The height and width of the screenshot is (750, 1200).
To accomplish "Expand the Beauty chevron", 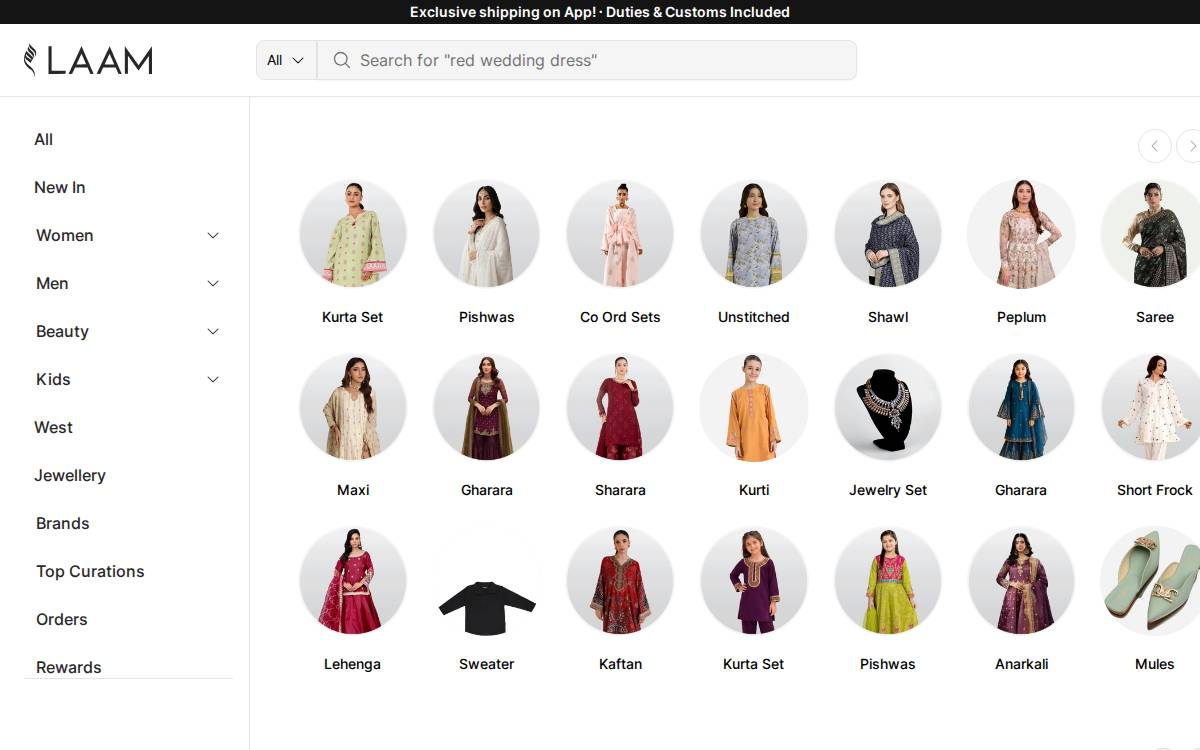I will (x=213, y=331).
